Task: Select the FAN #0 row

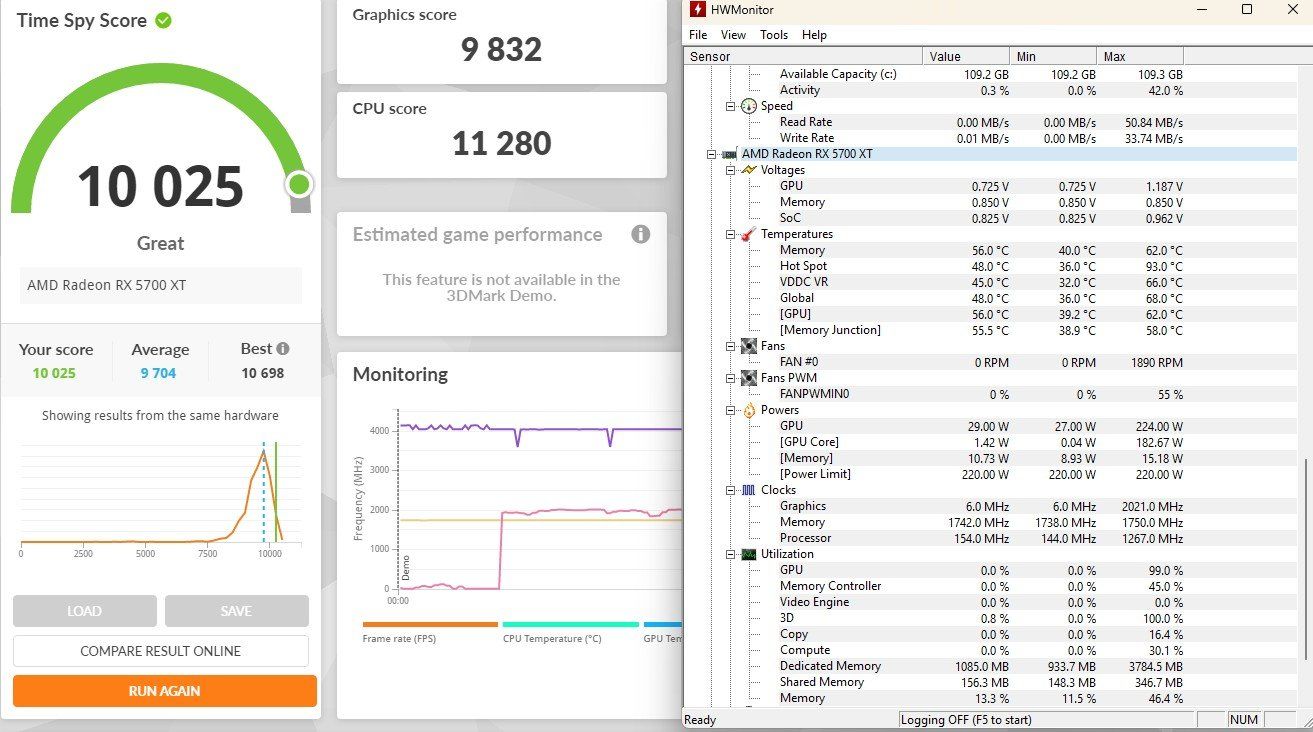Action: click(990, 362)
